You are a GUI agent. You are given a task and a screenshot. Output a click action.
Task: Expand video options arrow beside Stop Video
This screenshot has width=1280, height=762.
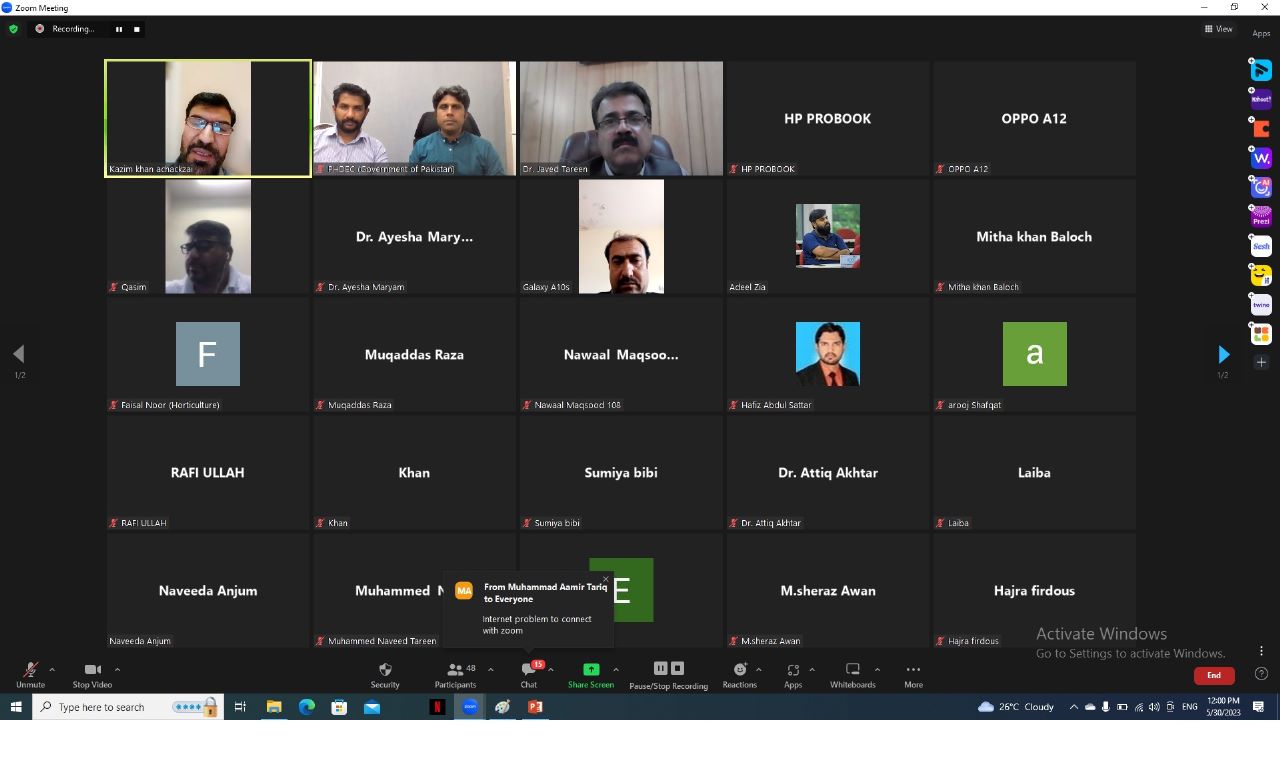point(117,670)
